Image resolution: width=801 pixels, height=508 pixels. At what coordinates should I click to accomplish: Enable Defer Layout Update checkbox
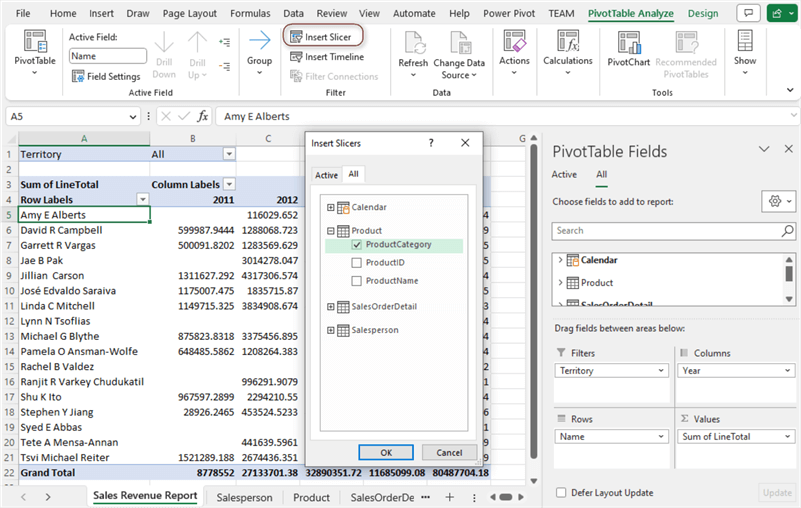point(561,492)
